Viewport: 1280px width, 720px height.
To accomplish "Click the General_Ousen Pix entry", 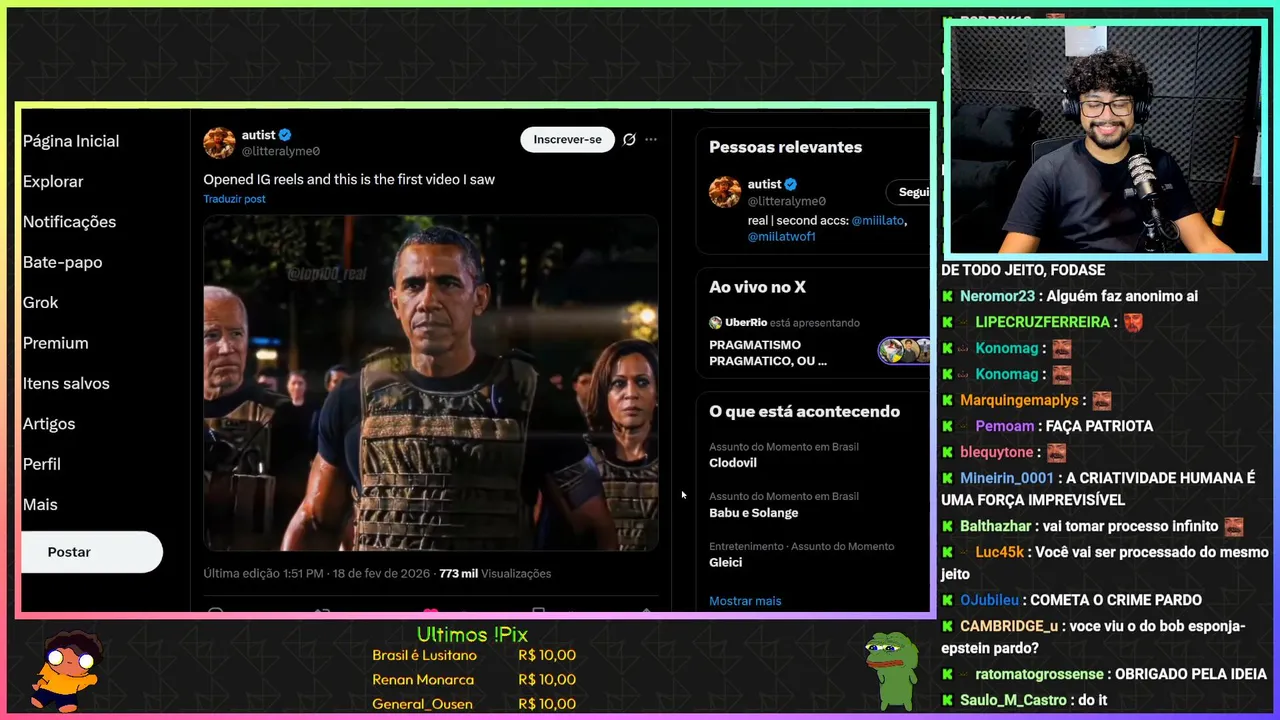I will click(x=474, y=704).
